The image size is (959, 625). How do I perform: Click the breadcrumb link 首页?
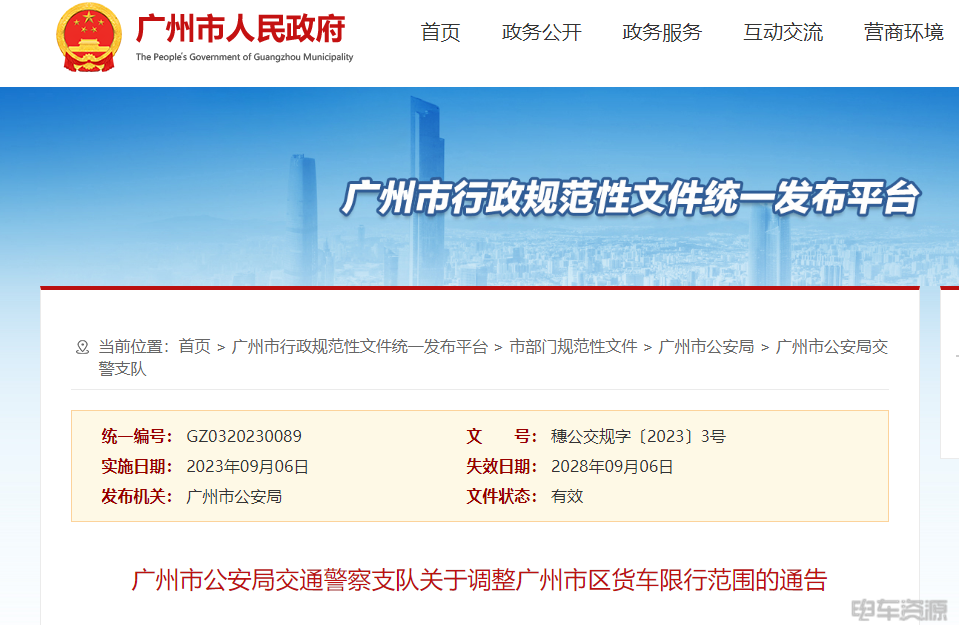coord(194,347)
